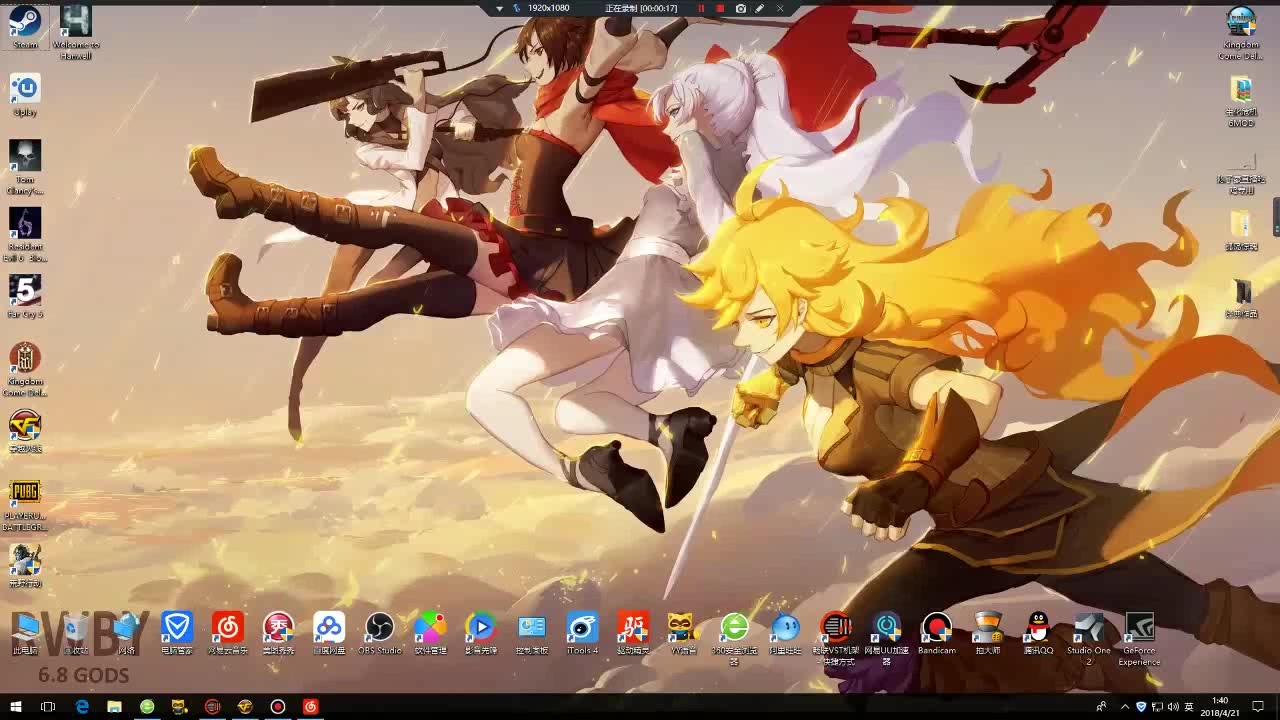Select the pencil draw tool in recording bar
Viewport: 1280px width, 720px height.
760,8
